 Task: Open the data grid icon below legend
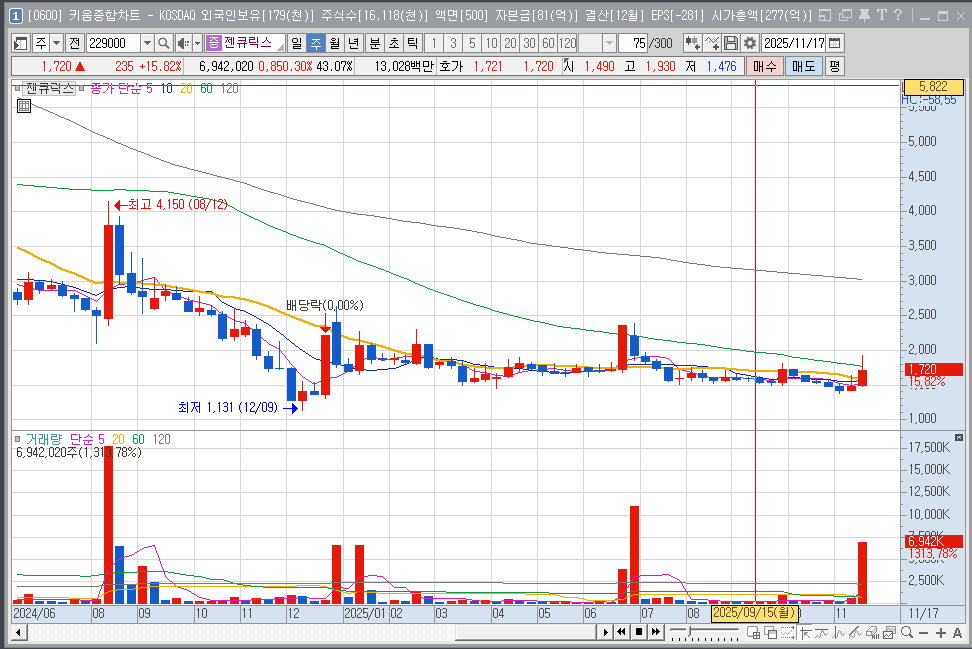(x=24, y=106)
